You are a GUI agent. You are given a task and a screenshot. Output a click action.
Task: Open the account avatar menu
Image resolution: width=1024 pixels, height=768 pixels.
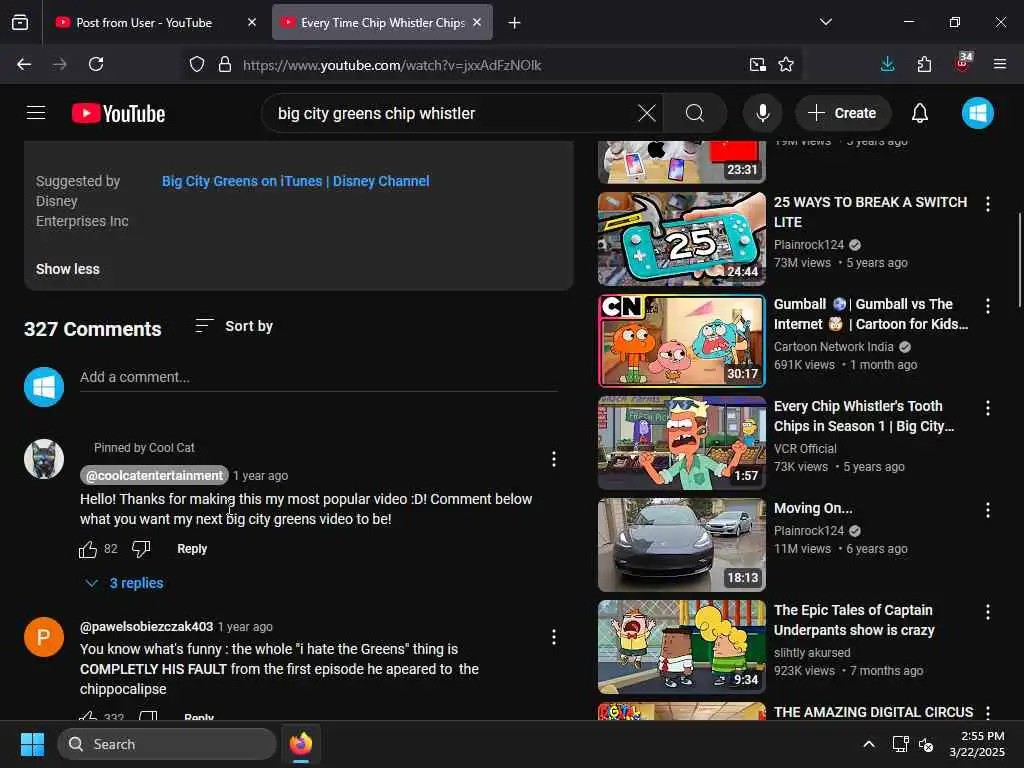click(x=978, y=113)
